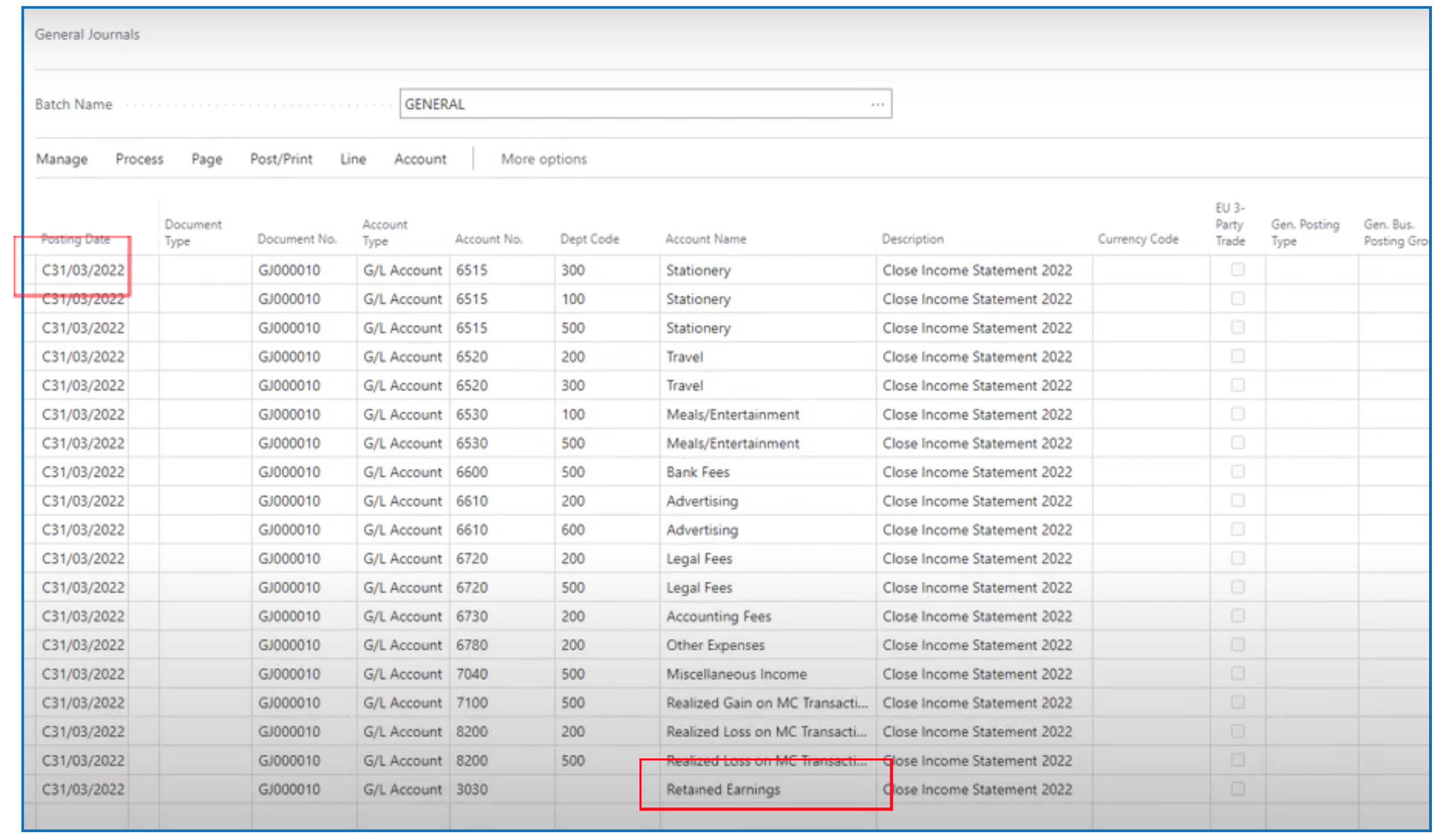The height and width of the screenshot is (840, 1441).
Task: Click the Batch Name ellipsis lookup button
Action: (x=877, y=105)
